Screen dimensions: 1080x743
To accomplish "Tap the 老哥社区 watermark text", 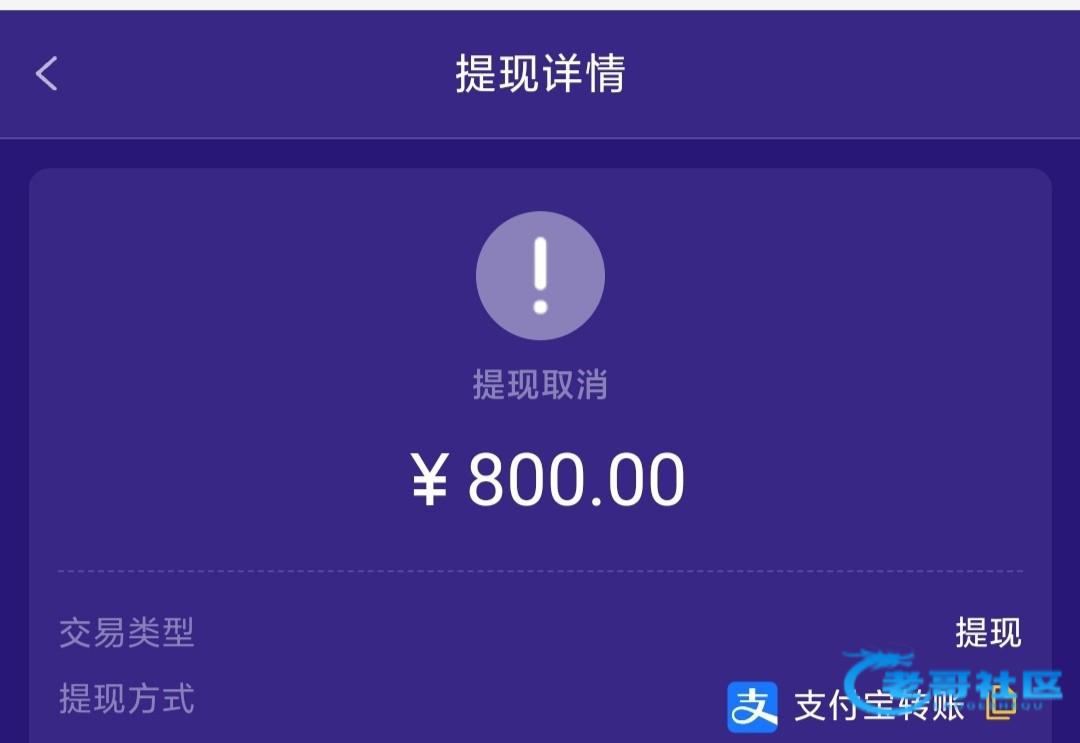I will pyautogui.click(x=973, y=687).
